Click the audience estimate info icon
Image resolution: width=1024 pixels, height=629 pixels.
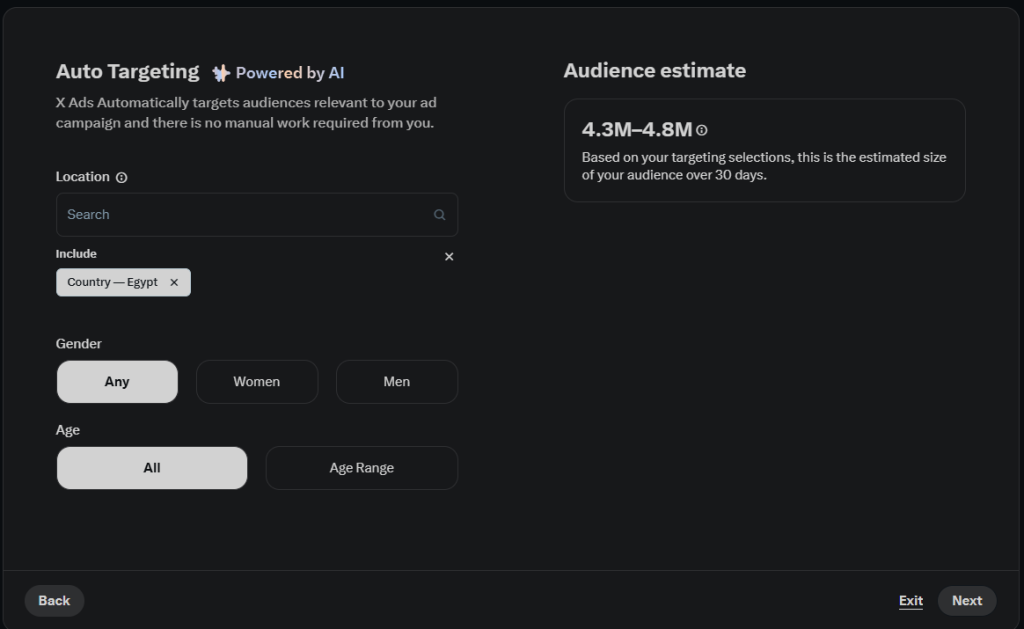tap(702, 130)
